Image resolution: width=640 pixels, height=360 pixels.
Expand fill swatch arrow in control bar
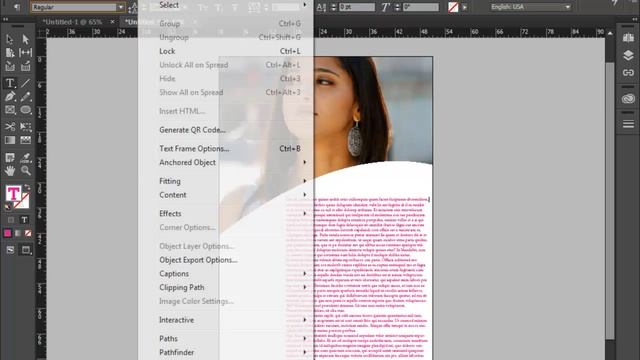pyautogui.click(x=464, y=7)
